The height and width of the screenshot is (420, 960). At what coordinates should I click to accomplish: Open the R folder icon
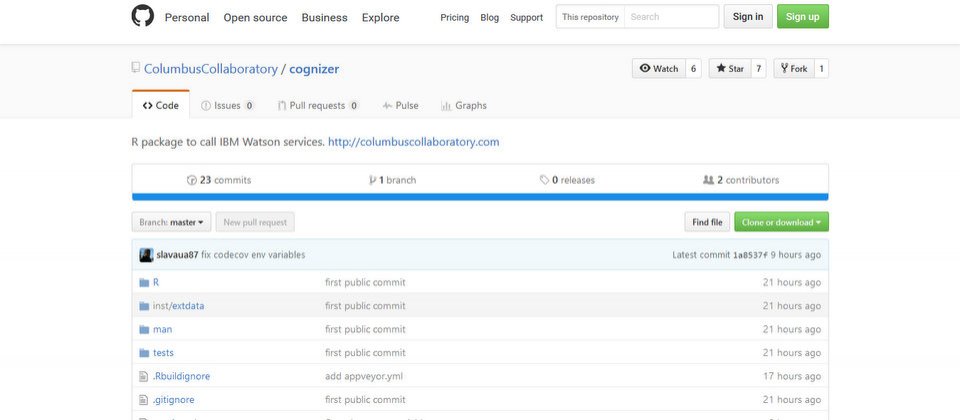click(x=144, y=283)
